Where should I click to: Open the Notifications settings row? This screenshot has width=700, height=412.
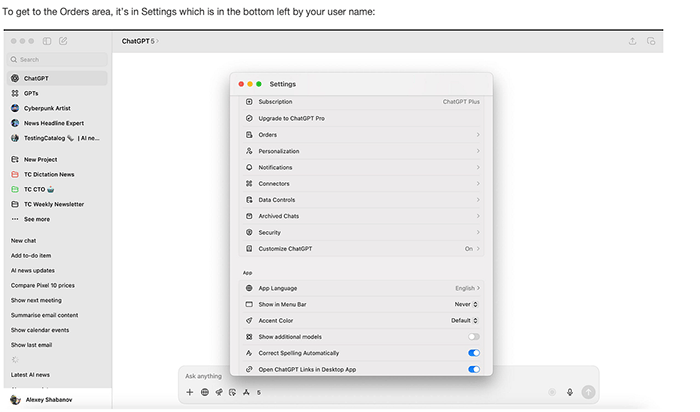point(362,167)
